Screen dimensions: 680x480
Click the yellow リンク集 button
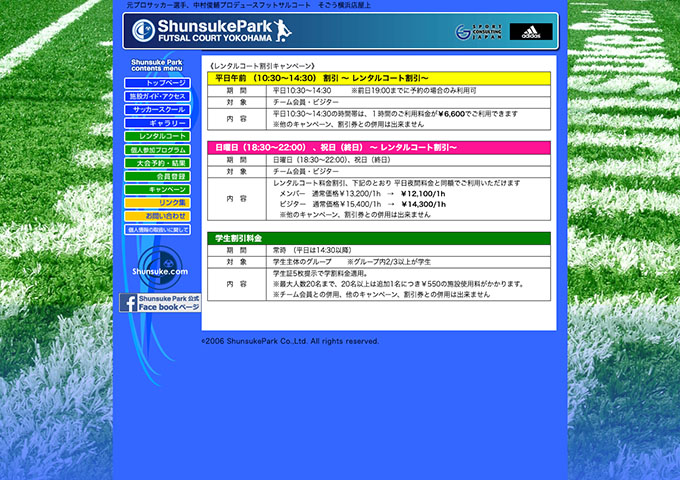[157, 203]
